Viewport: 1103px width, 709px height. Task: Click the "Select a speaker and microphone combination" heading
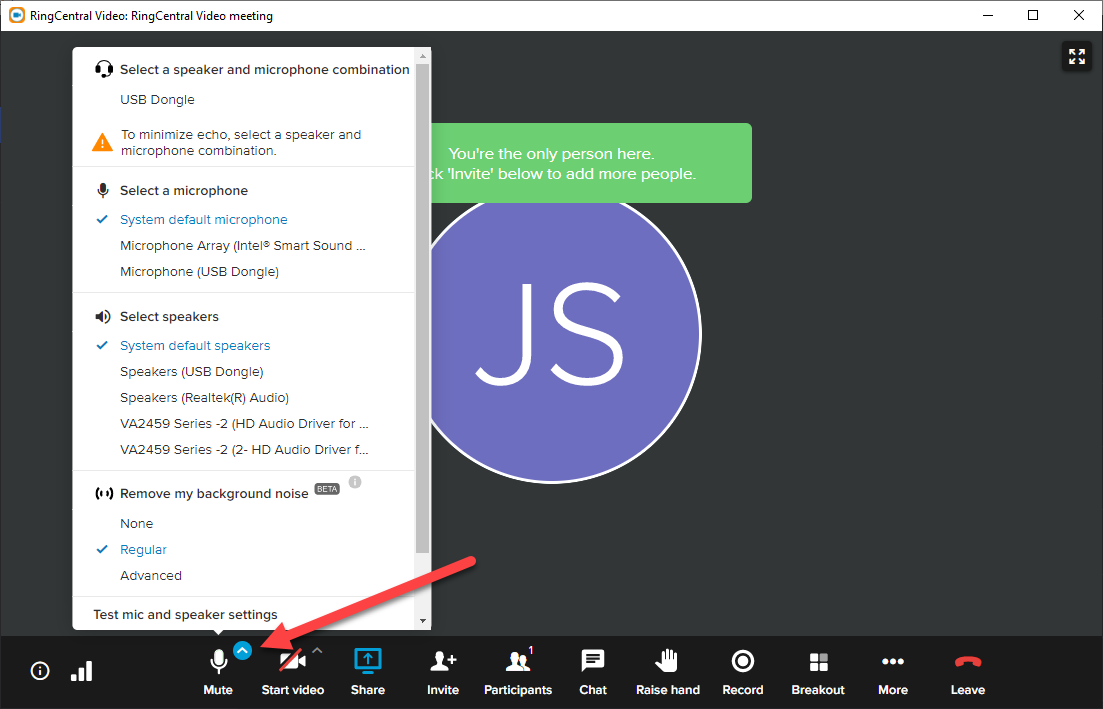pos(264,70)
